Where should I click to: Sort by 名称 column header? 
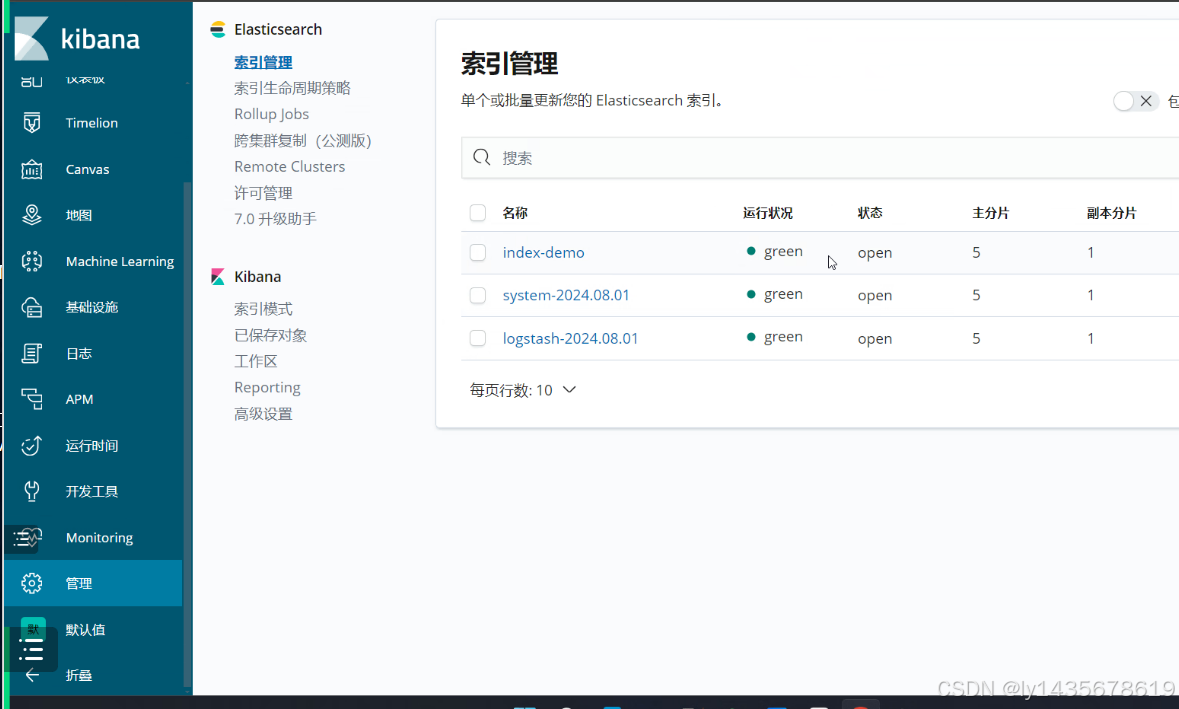tap(515, 213)
